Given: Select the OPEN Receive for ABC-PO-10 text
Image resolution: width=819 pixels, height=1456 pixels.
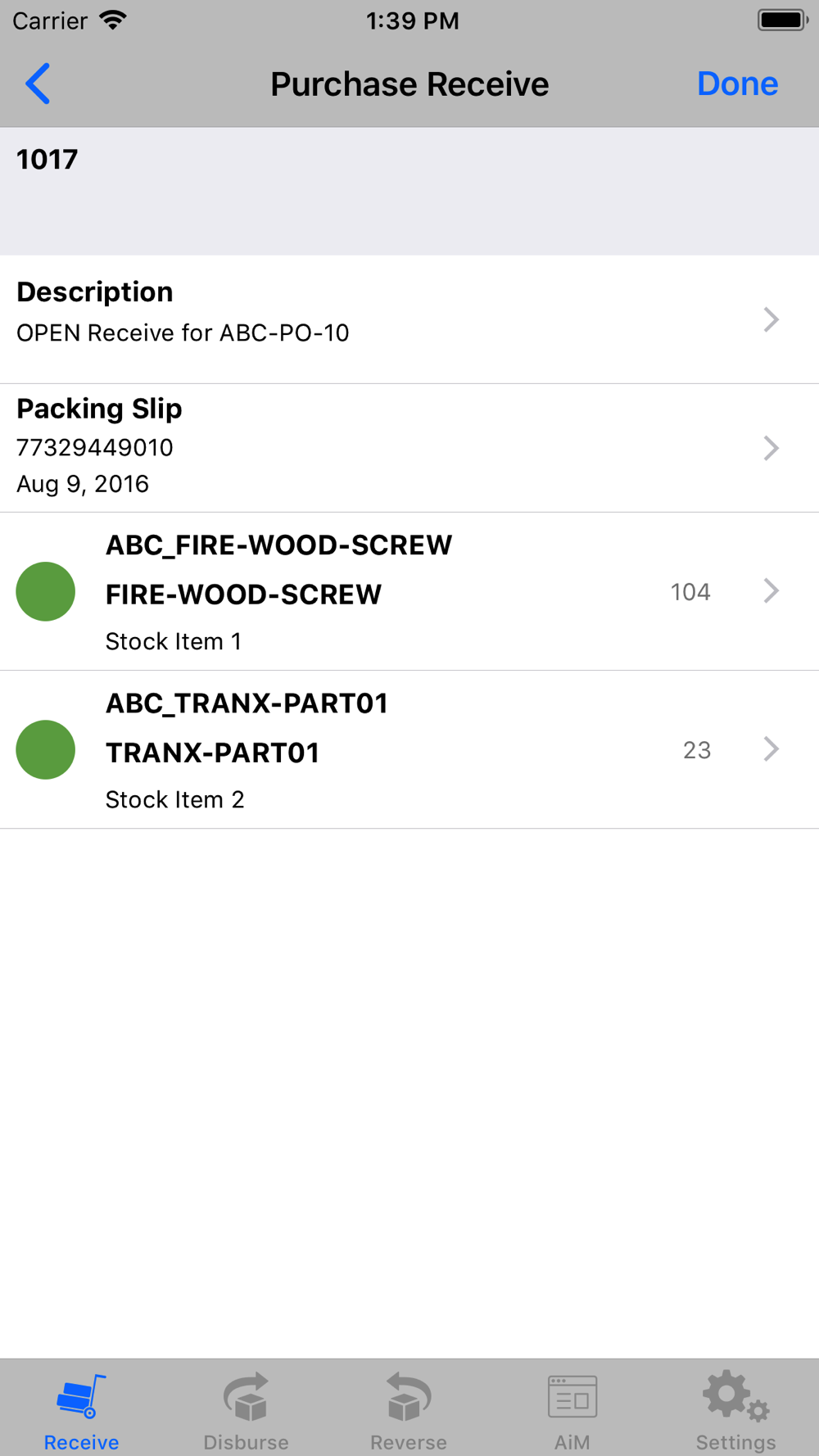Looking at the screenshot, I should coord(183,333).
